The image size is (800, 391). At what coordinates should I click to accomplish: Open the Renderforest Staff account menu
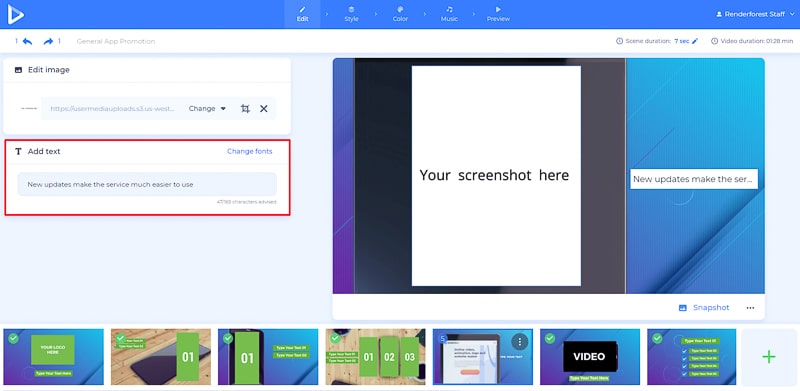tap(755, 14)
